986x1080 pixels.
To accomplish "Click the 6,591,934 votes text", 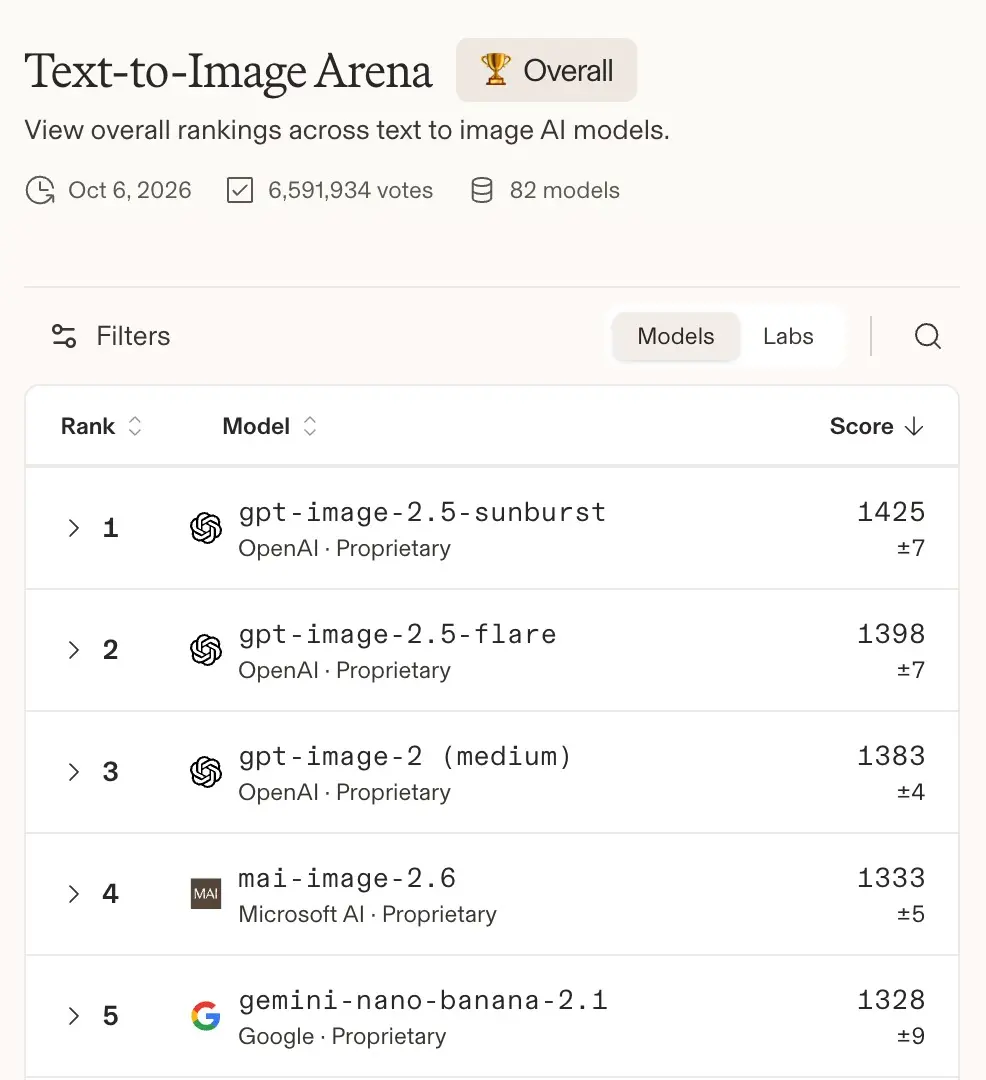I will click(x=350, y=190).
